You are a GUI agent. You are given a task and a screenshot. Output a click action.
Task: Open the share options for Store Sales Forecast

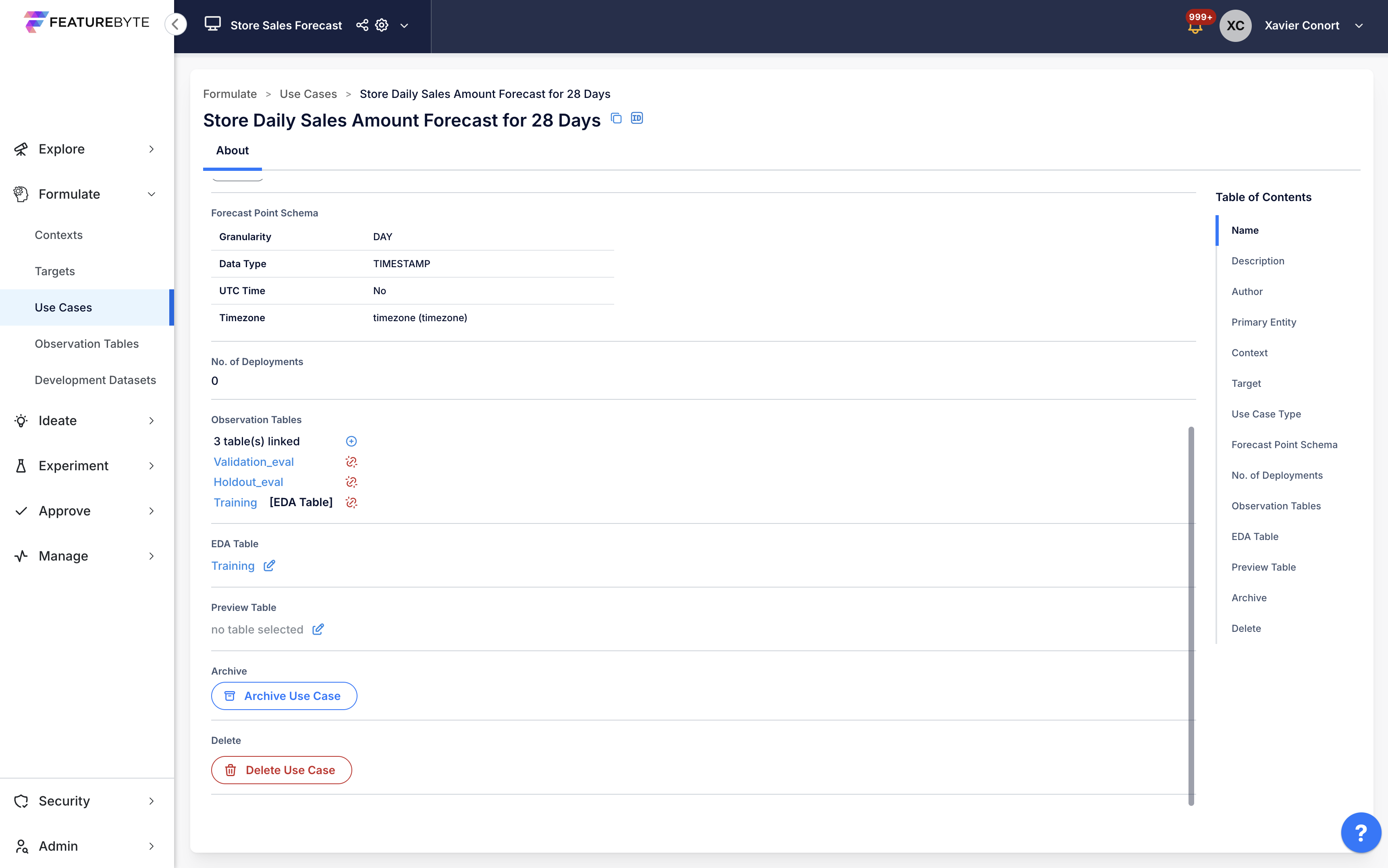(362, 25)
